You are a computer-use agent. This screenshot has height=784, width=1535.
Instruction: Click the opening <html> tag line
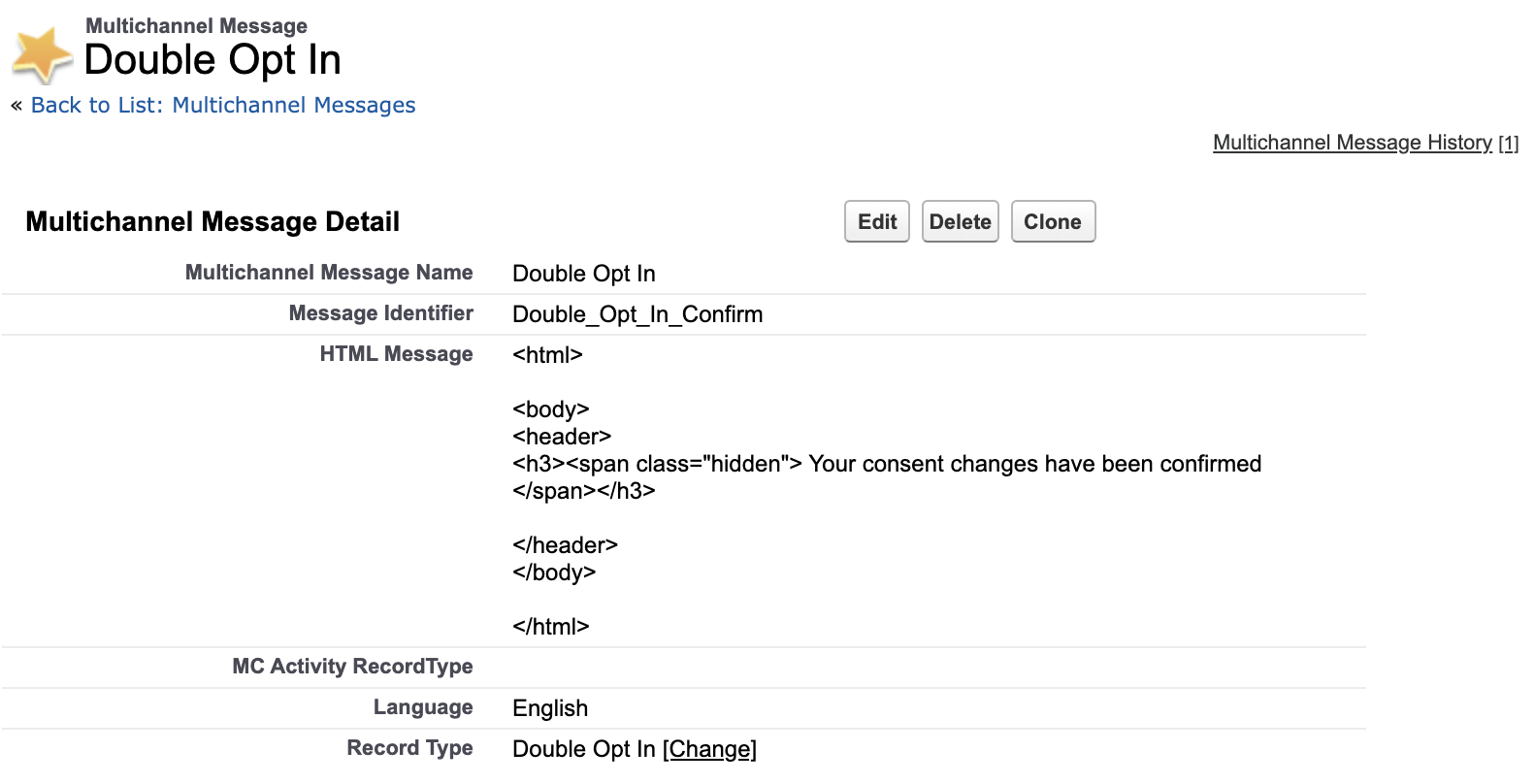tap(547, 355)
